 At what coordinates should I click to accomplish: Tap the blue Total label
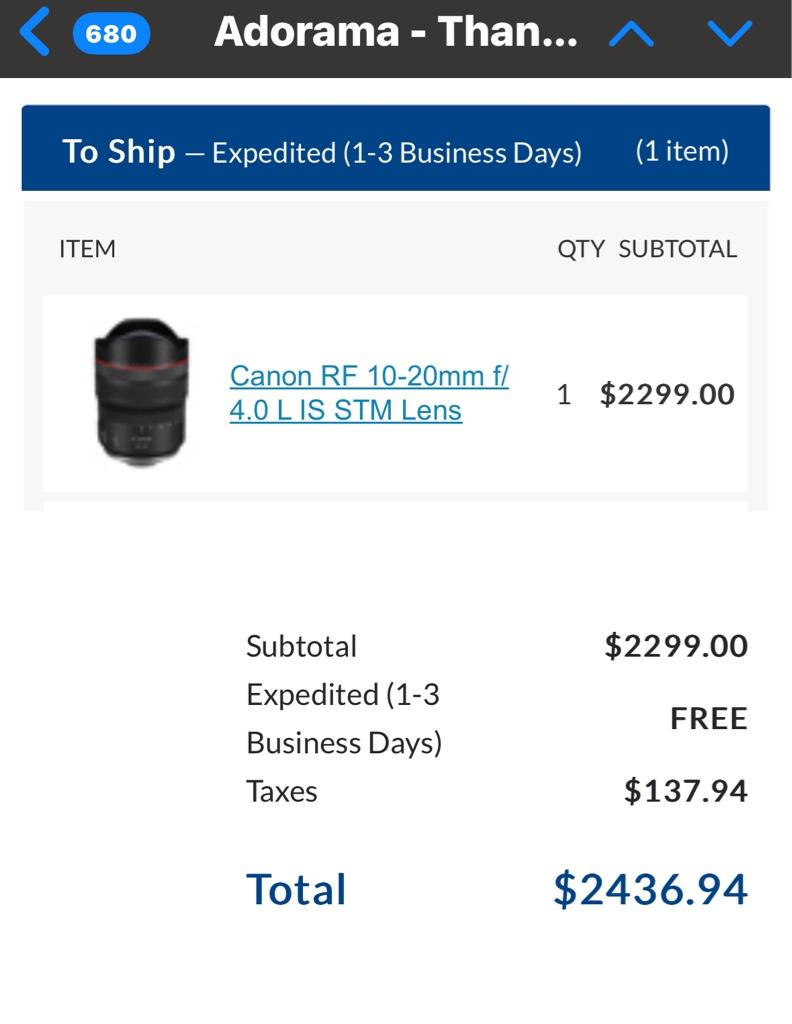tap(296, 889)
